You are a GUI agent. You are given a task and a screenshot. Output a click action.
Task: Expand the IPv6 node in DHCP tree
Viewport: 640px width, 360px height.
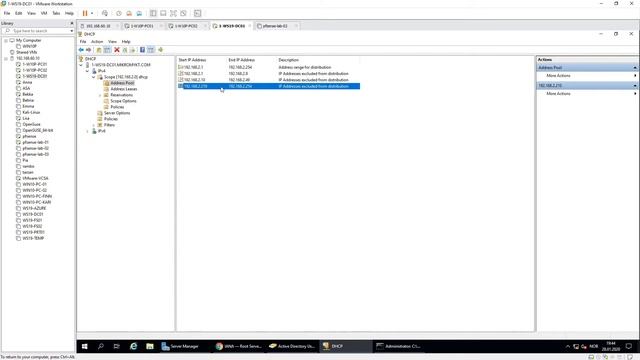point(87,131)
